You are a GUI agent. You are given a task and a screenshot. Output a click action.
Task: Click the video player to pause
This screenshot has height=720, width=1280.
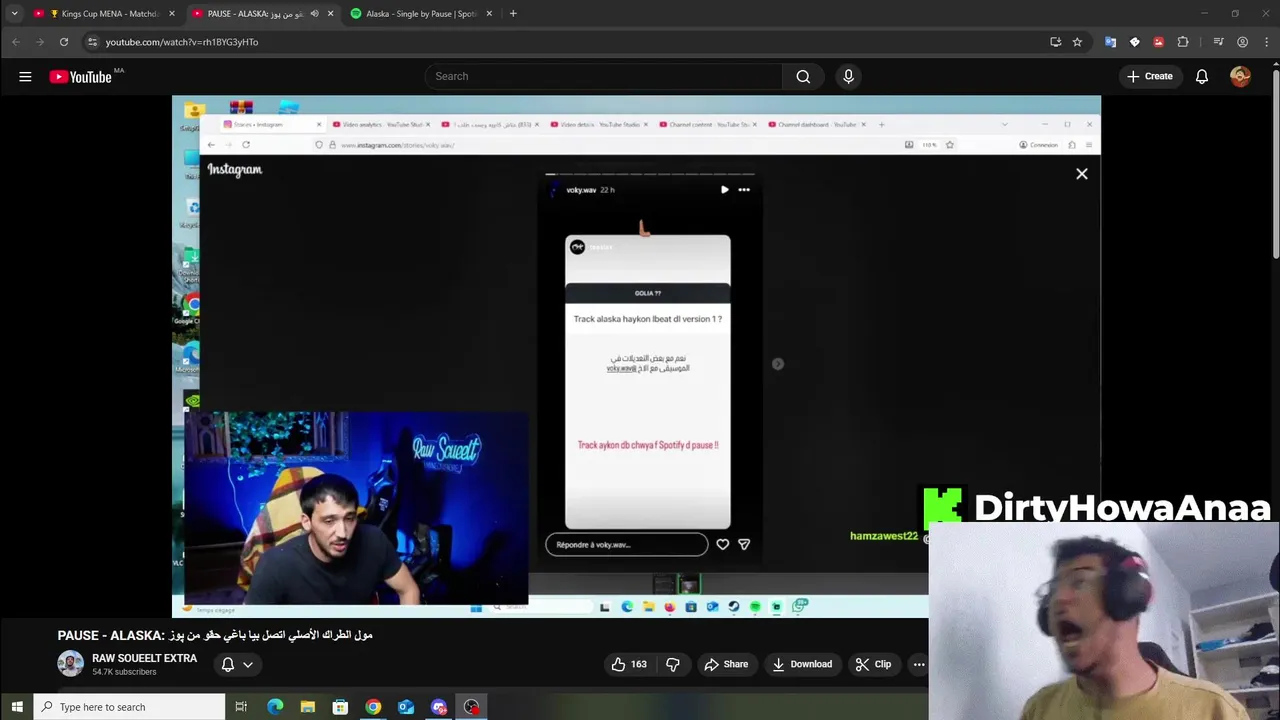pyautogui.click(x=636, y=356)
